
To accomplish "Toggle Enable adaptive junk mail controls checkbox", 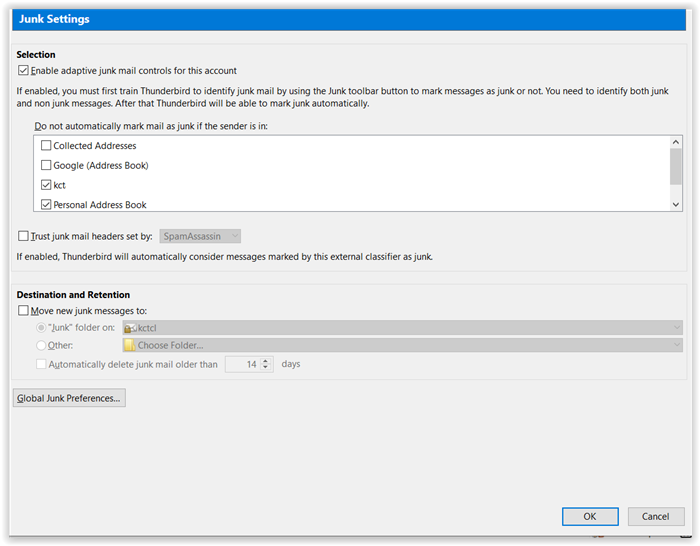I will click(x=23, y=71).
